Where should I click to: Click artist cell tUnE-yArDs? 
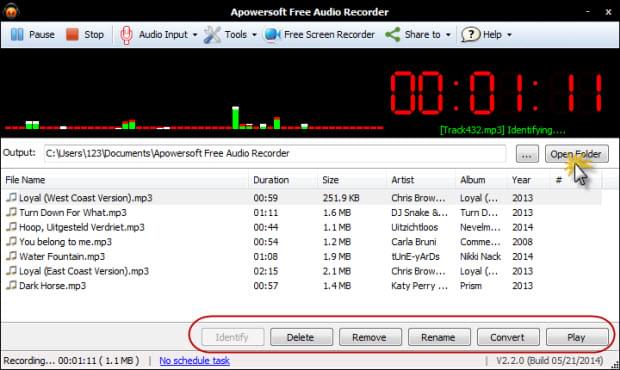(415, 256)
